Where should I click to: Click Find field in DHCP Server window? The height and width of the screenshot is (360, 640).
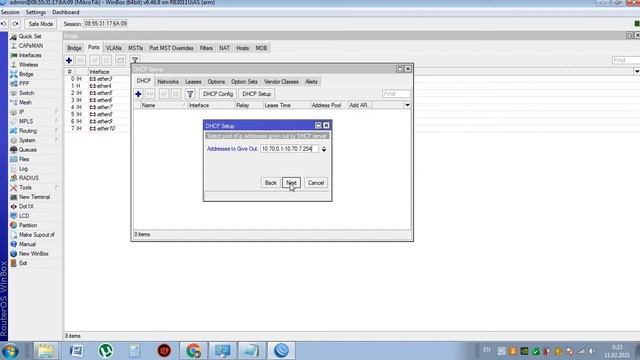pyautogui.click(x=396, y=94)
